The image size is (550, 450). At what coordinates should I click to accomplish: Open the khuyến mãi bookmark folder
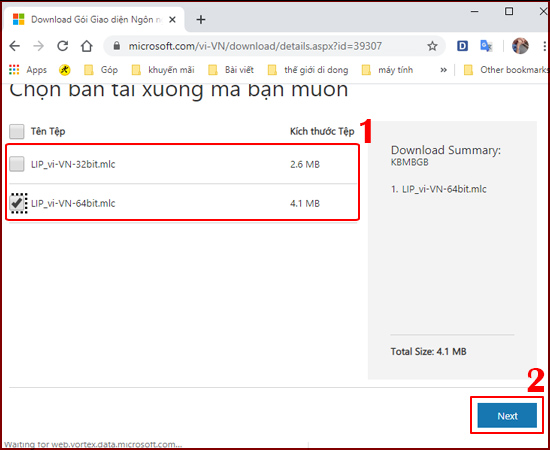click(163, 70)
